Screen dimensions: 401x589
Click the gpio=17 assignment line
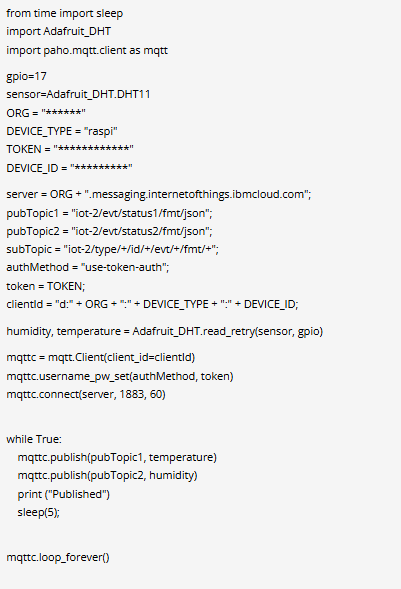click(26, 77)
